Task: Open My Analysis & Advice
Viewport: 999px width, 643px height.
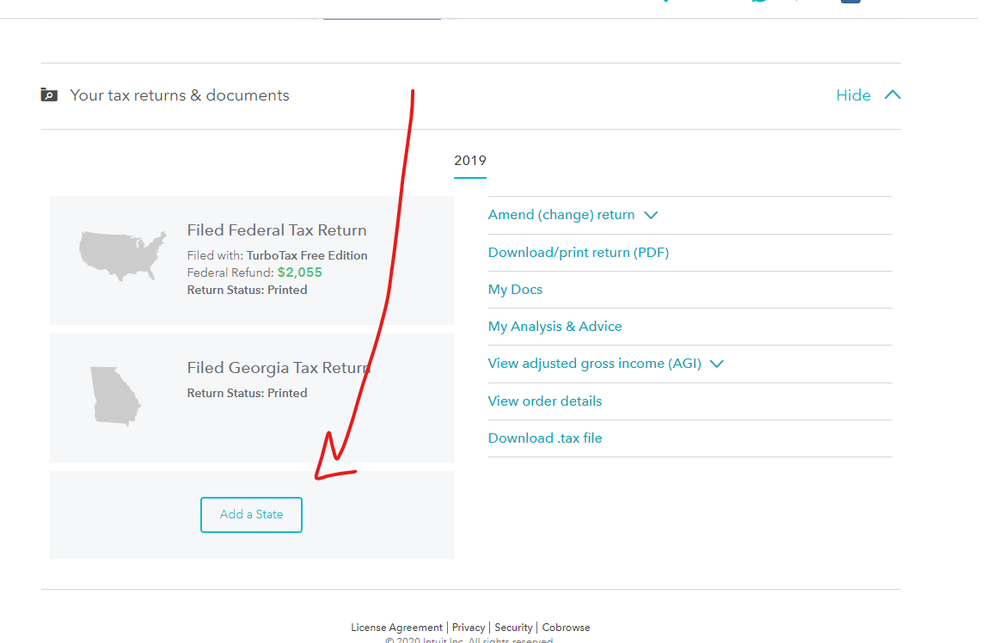Action: (555, 326)
